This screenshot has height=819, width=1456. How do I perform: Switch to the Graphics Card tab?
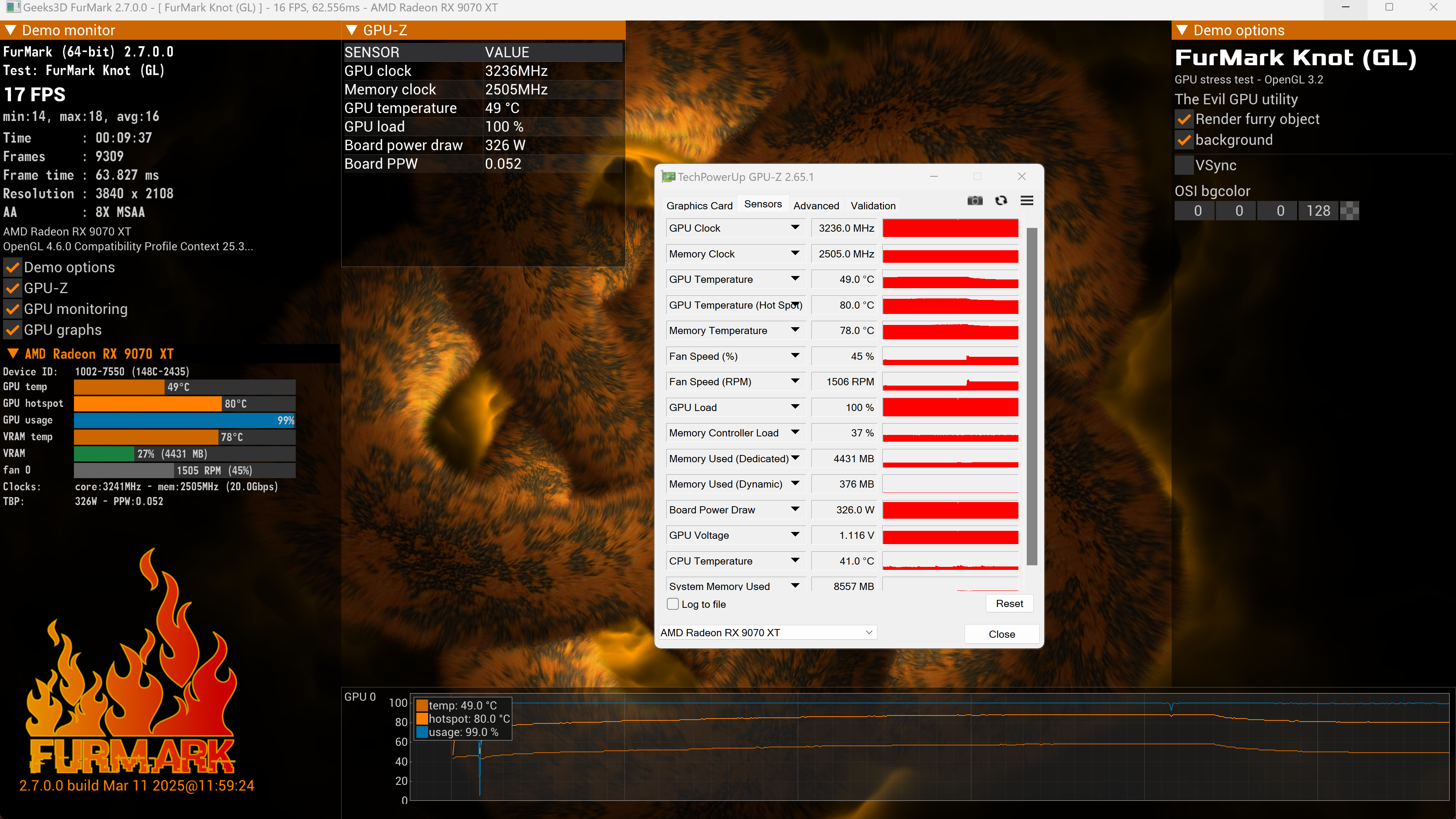tap(699, 206)
